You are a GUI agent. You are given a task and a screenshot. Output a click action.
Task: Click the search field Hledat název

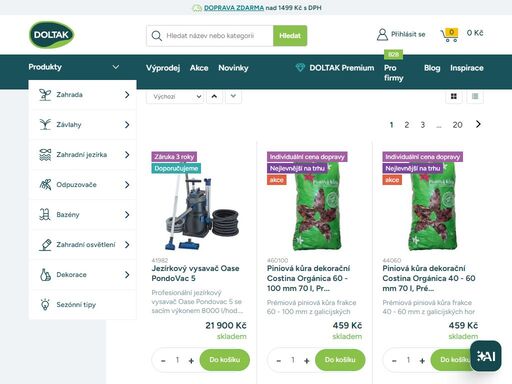[218, 36]
